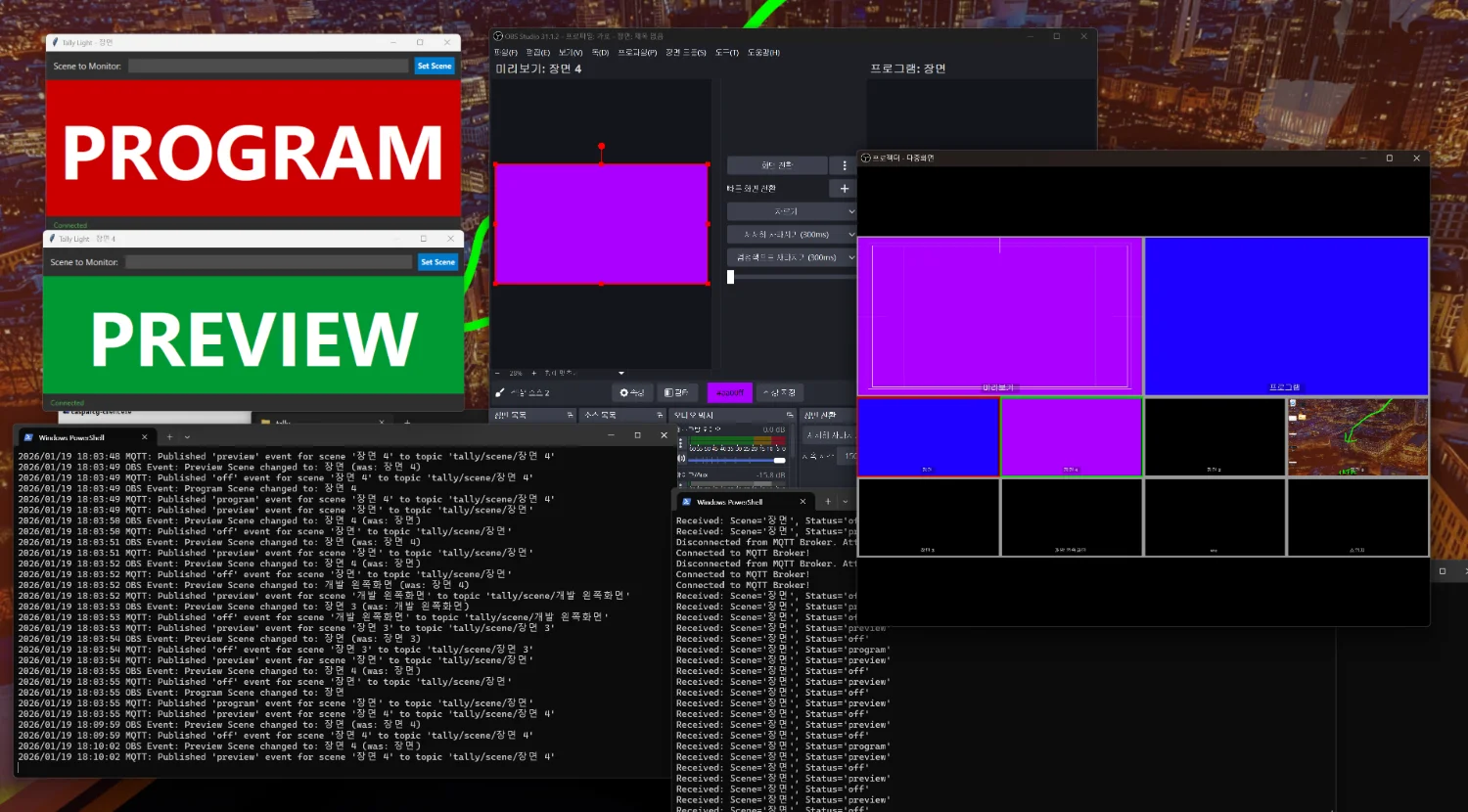Click the transition T-bar slider handle
The image size is (1468, 812).
click(730, 277)
